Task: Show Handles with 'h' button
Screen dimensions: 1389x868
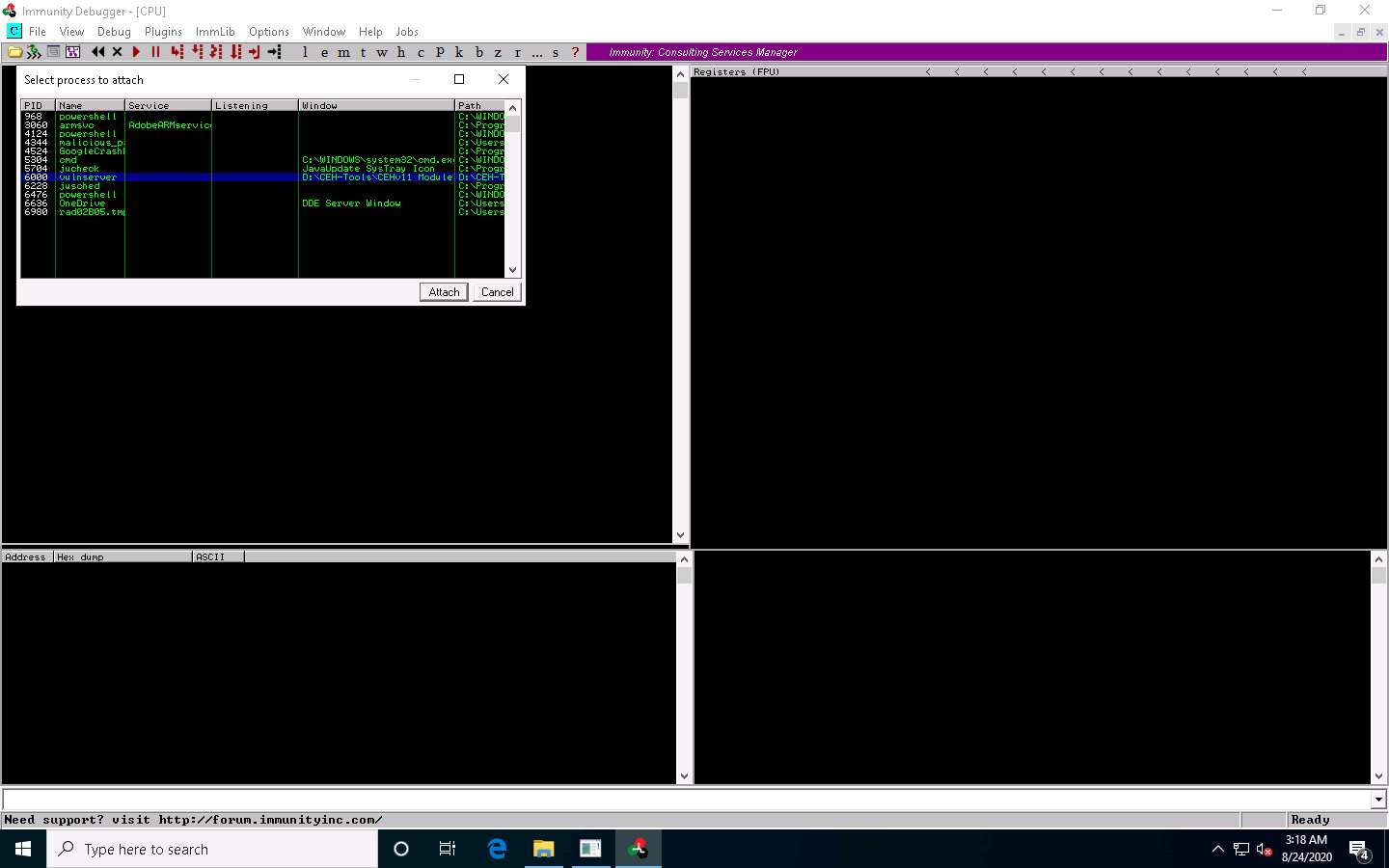Action: click(401, 52)
